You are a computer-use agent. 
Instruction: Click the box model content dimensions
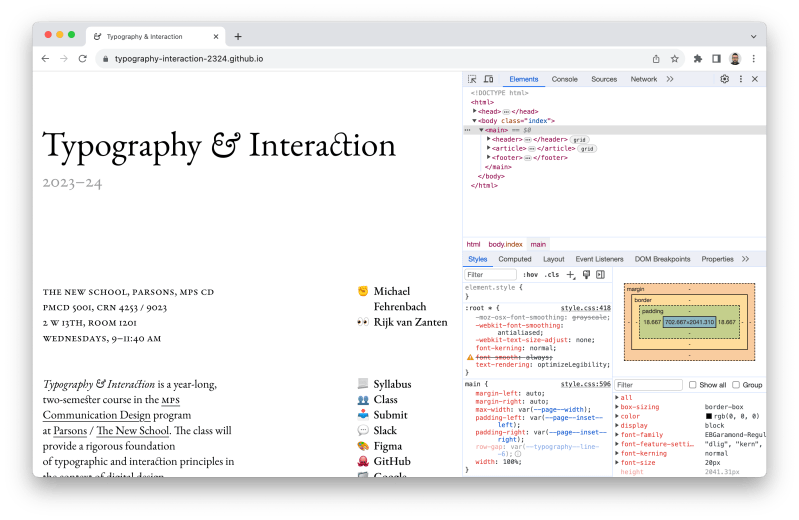[x=689, y=322]
